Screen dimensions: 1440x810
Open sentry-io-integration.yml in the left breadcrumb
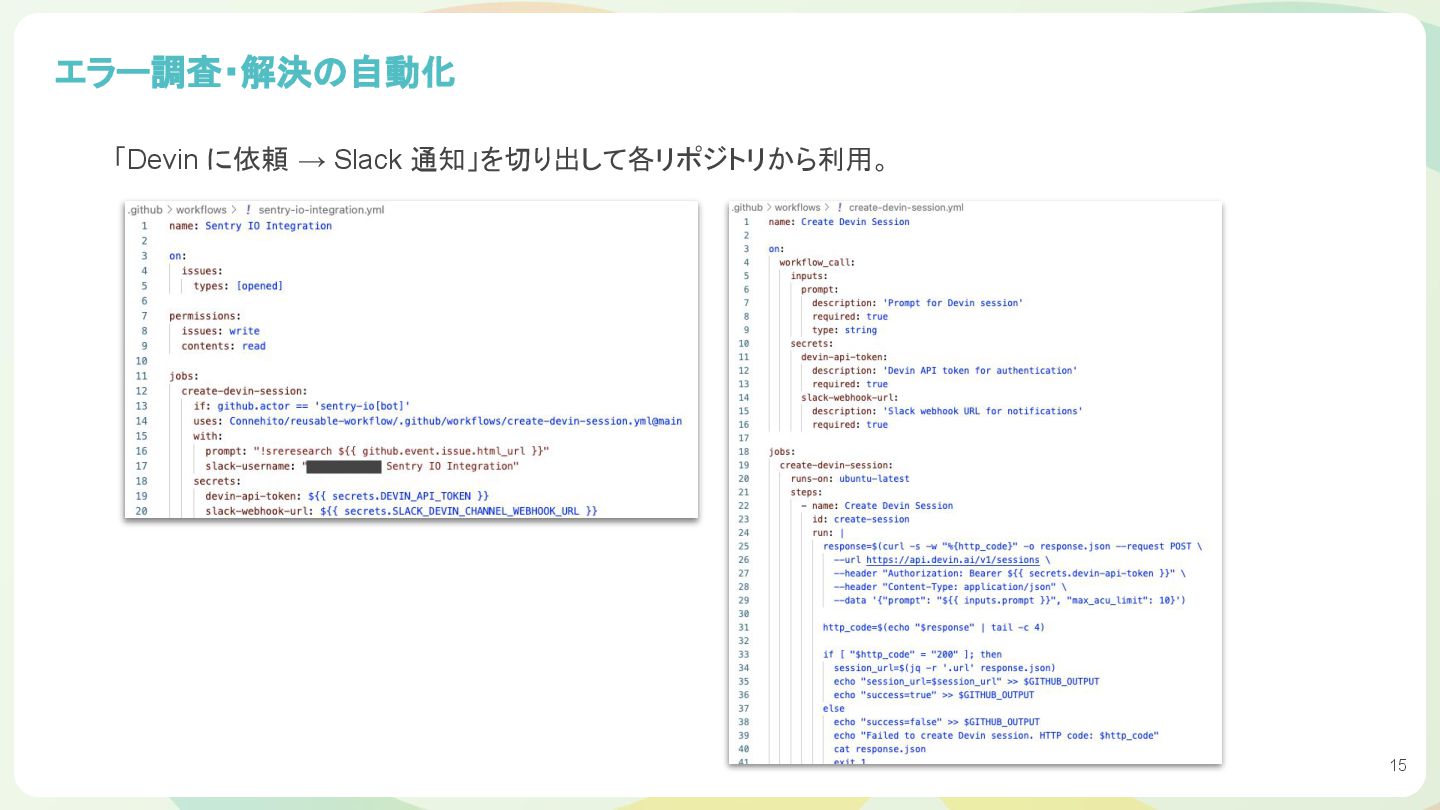pos(321,210)
